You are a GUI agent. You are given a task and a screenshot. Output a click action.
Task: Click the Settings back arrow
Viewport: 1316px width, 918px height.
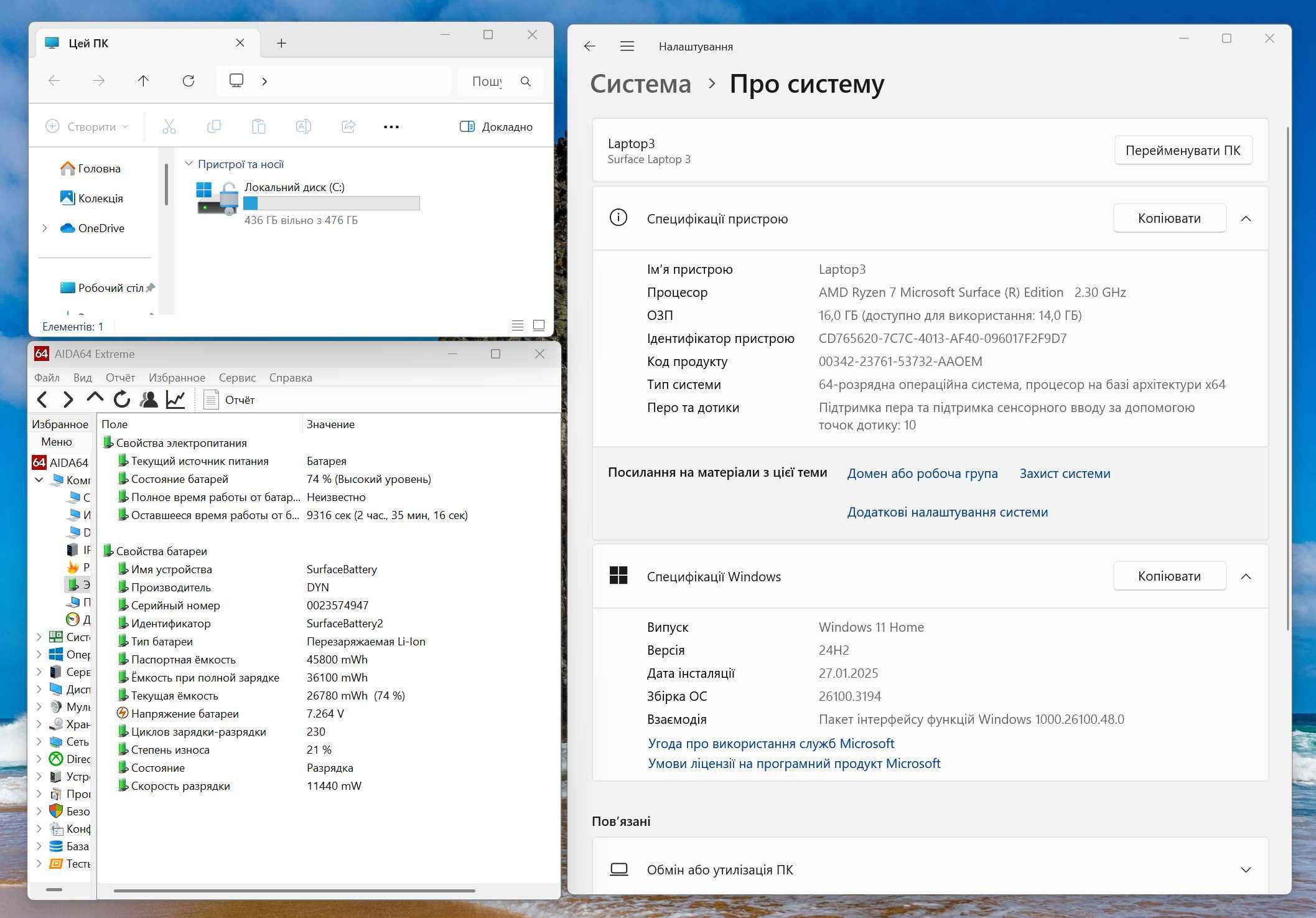(590, 46)
